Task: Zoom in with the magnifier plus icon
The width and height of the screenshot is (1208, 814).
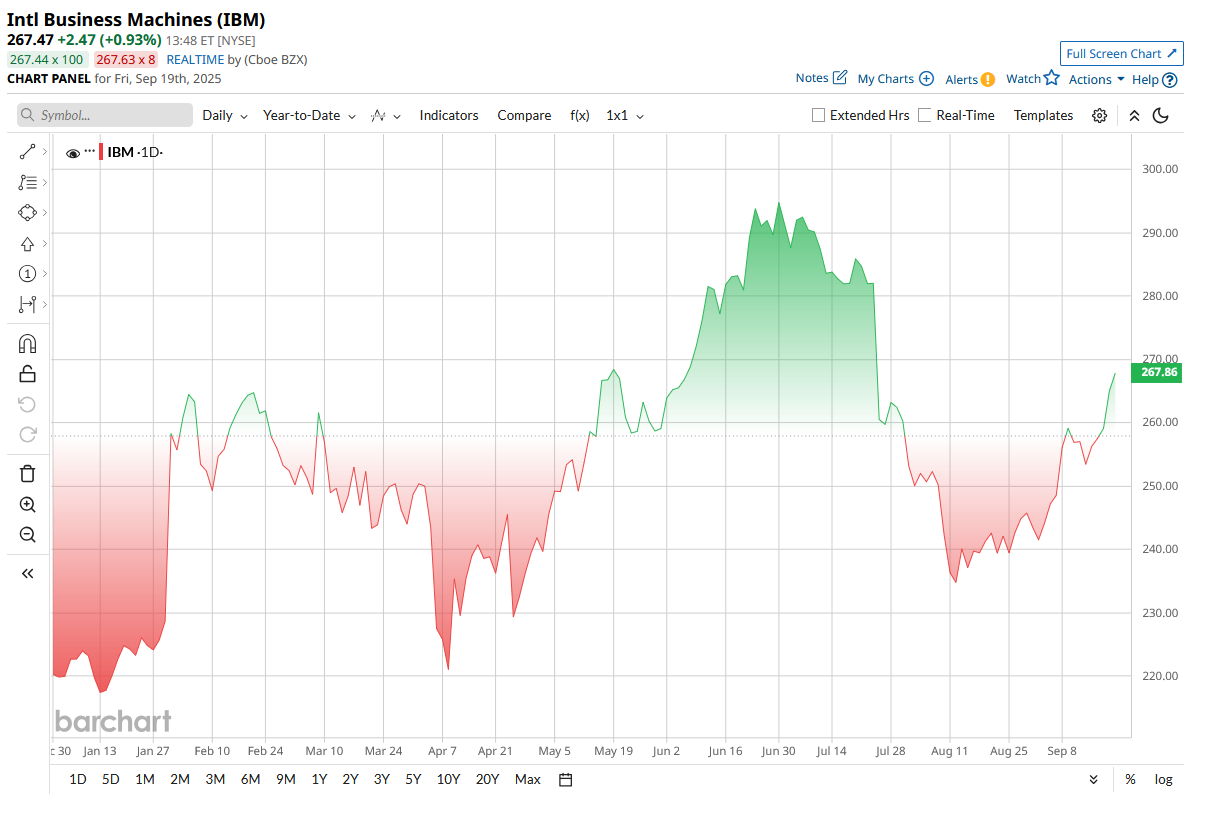Action: (x=27, y=505)
